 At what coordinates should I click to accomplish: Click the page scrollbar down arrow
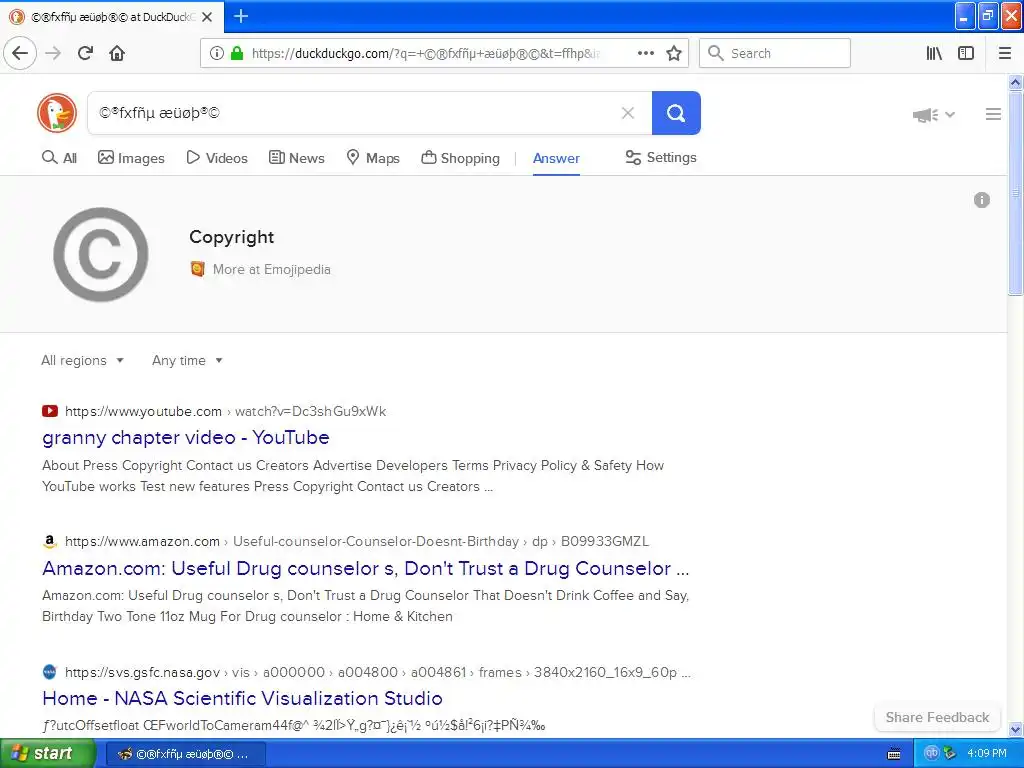(x=1015, y=729)
